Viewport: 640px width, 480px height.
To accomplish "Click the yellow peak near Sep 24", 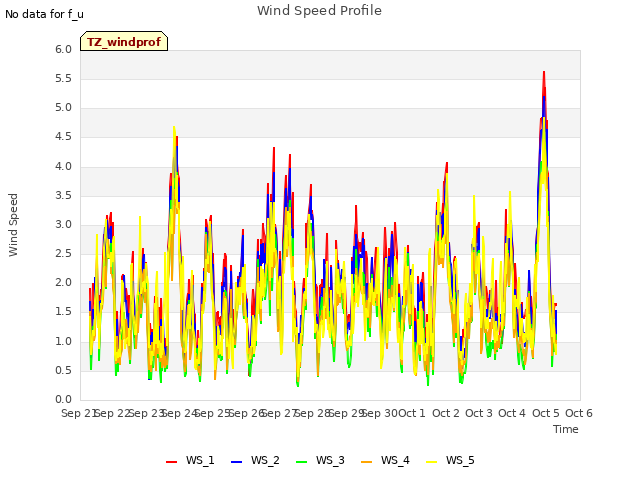I will coord(174,128).
